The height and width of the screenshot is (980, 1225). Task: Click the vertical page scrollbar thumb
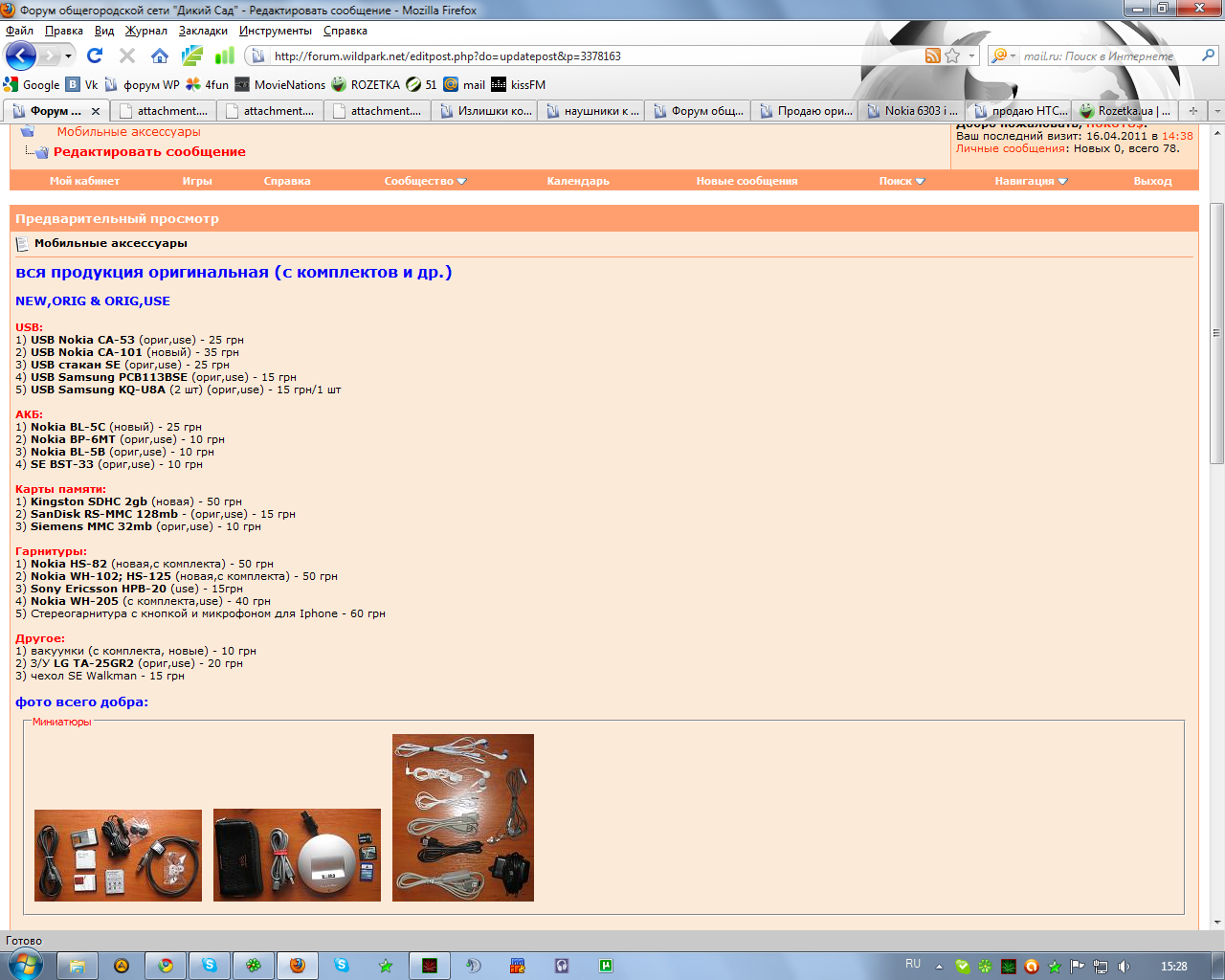click(x=1216, y=334)
